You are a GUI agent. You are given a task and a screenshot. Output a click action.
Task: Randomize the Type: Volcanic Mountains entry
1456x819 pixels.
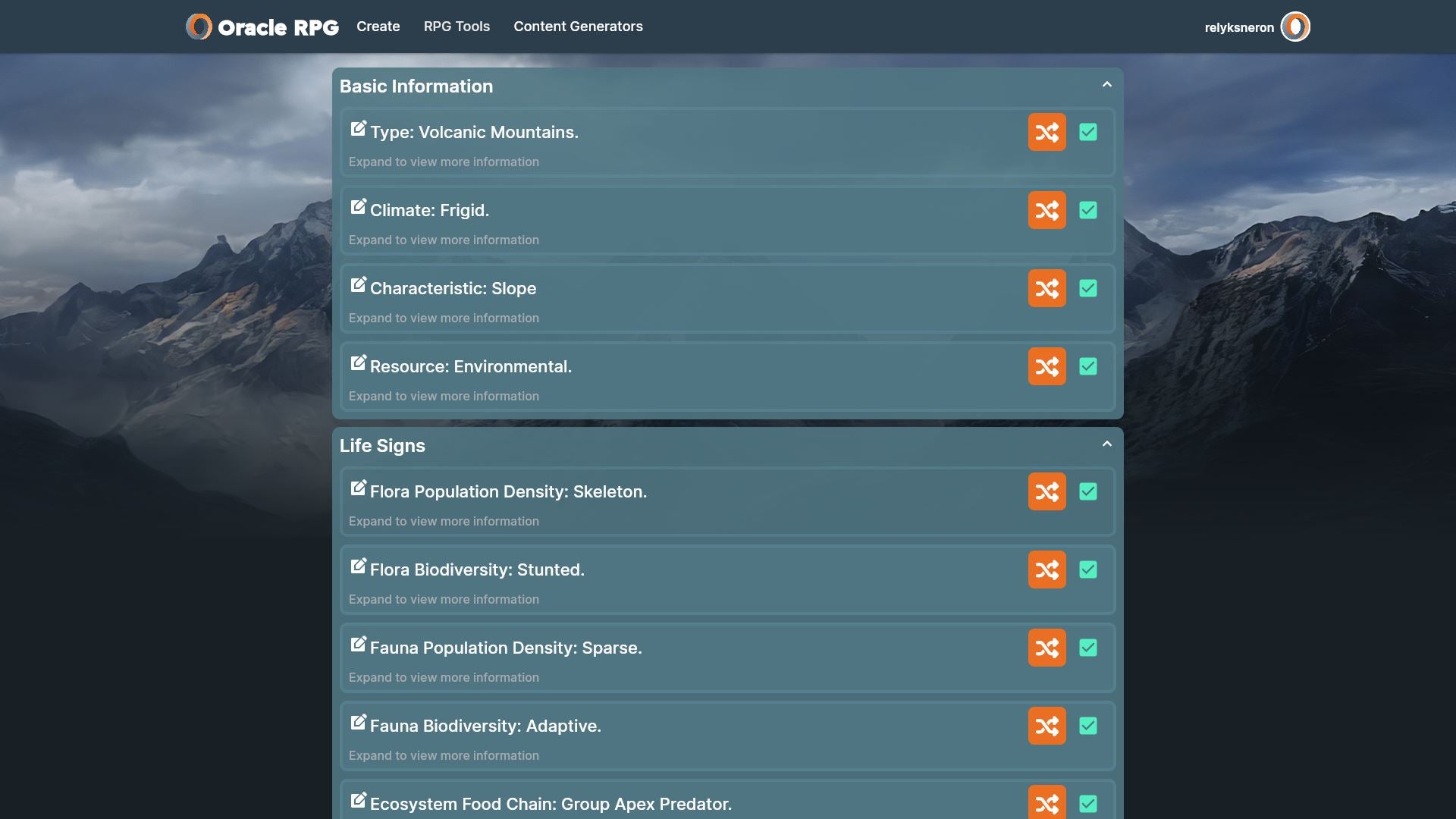pyautogui.click(x=1046, y=132)
